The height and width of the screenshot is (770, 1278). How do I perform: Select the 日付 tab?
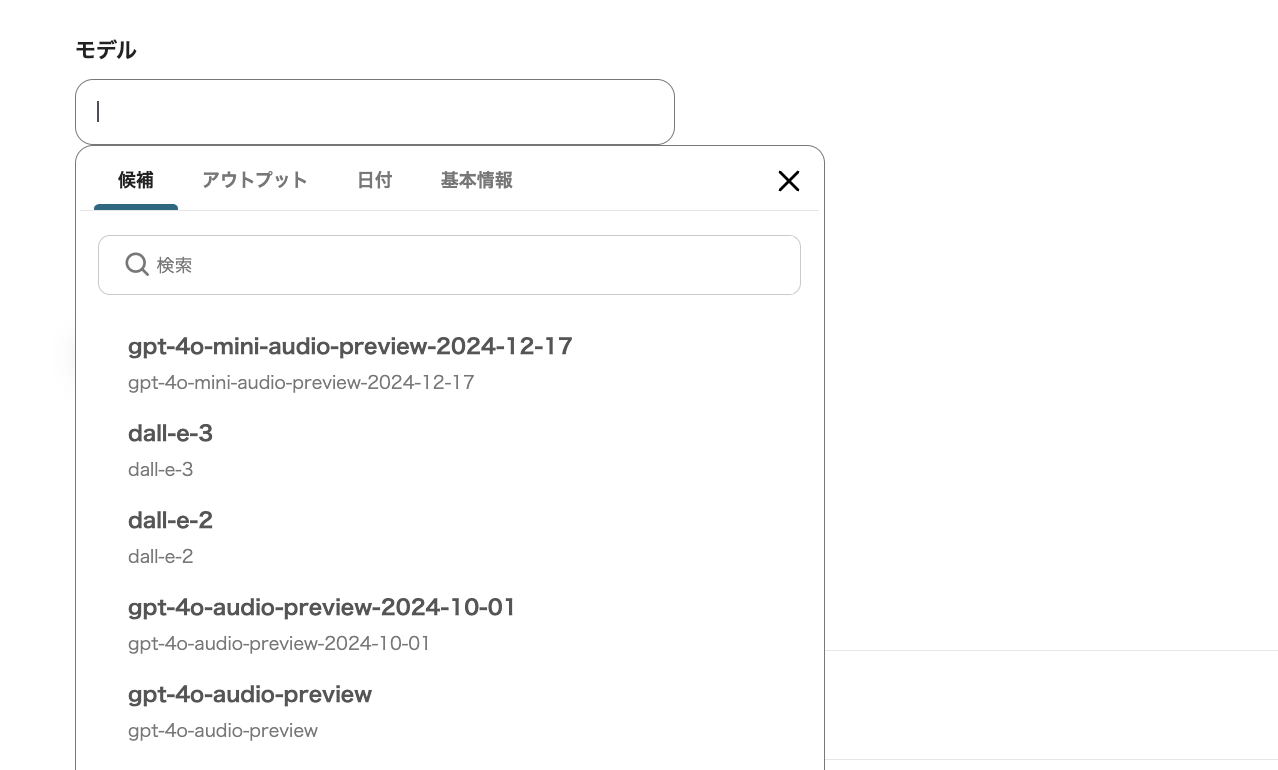375,180
